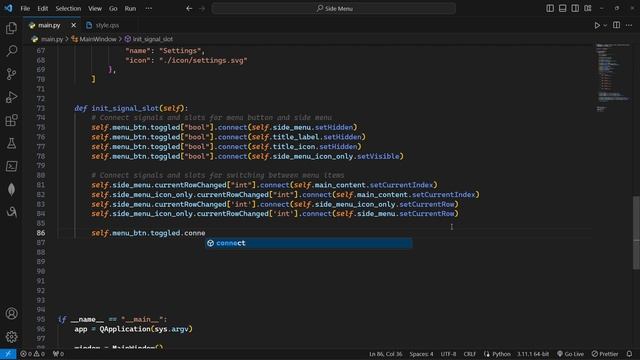
Task: Open the Source Control view
Action: click(11, 74)
